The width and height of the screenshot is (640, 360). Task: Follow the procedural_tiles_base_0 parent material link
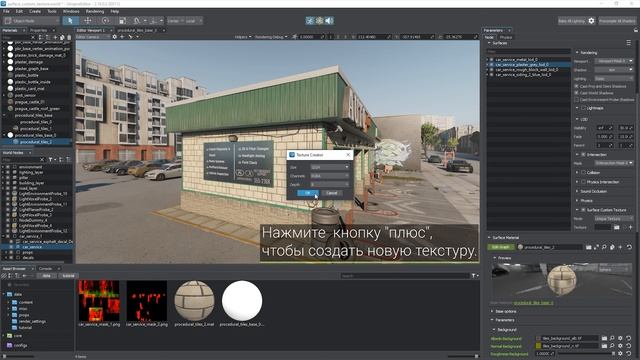tap(533, 303)
